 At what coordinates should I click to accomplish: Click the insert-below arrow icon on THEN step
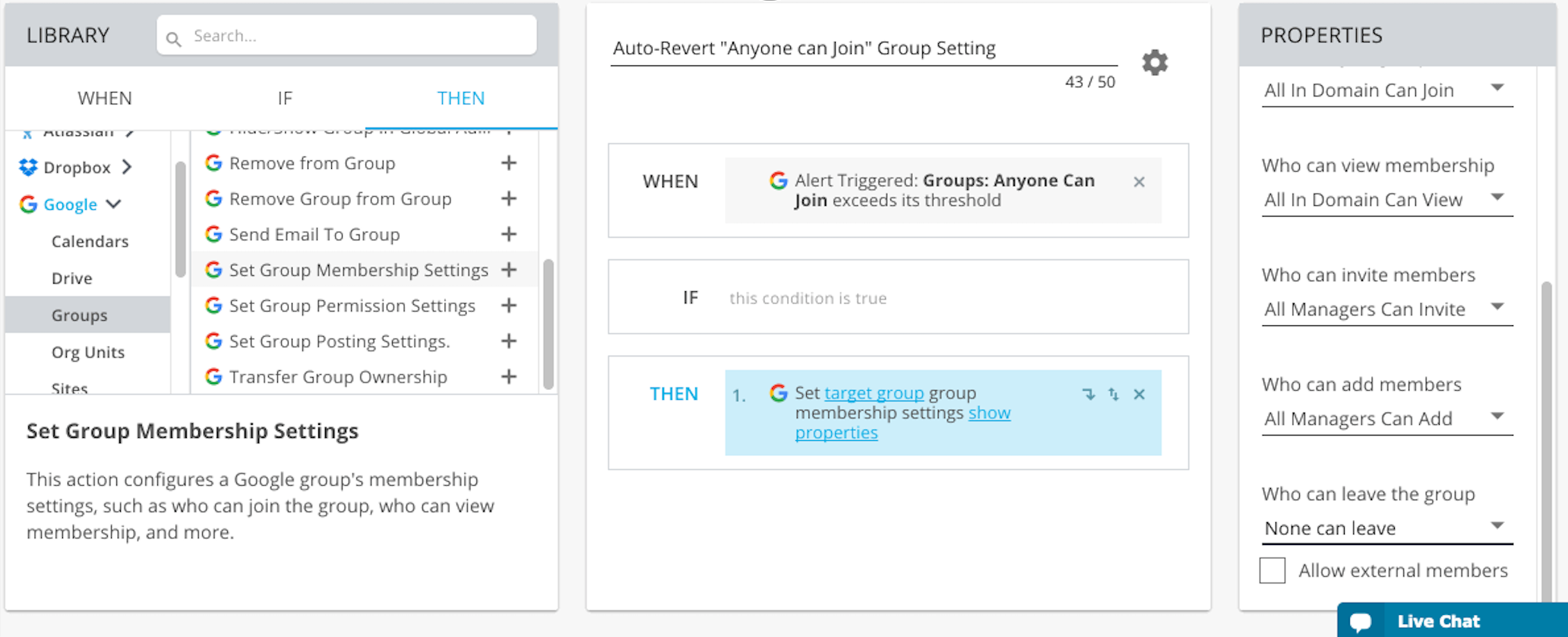click(1089, 394)
